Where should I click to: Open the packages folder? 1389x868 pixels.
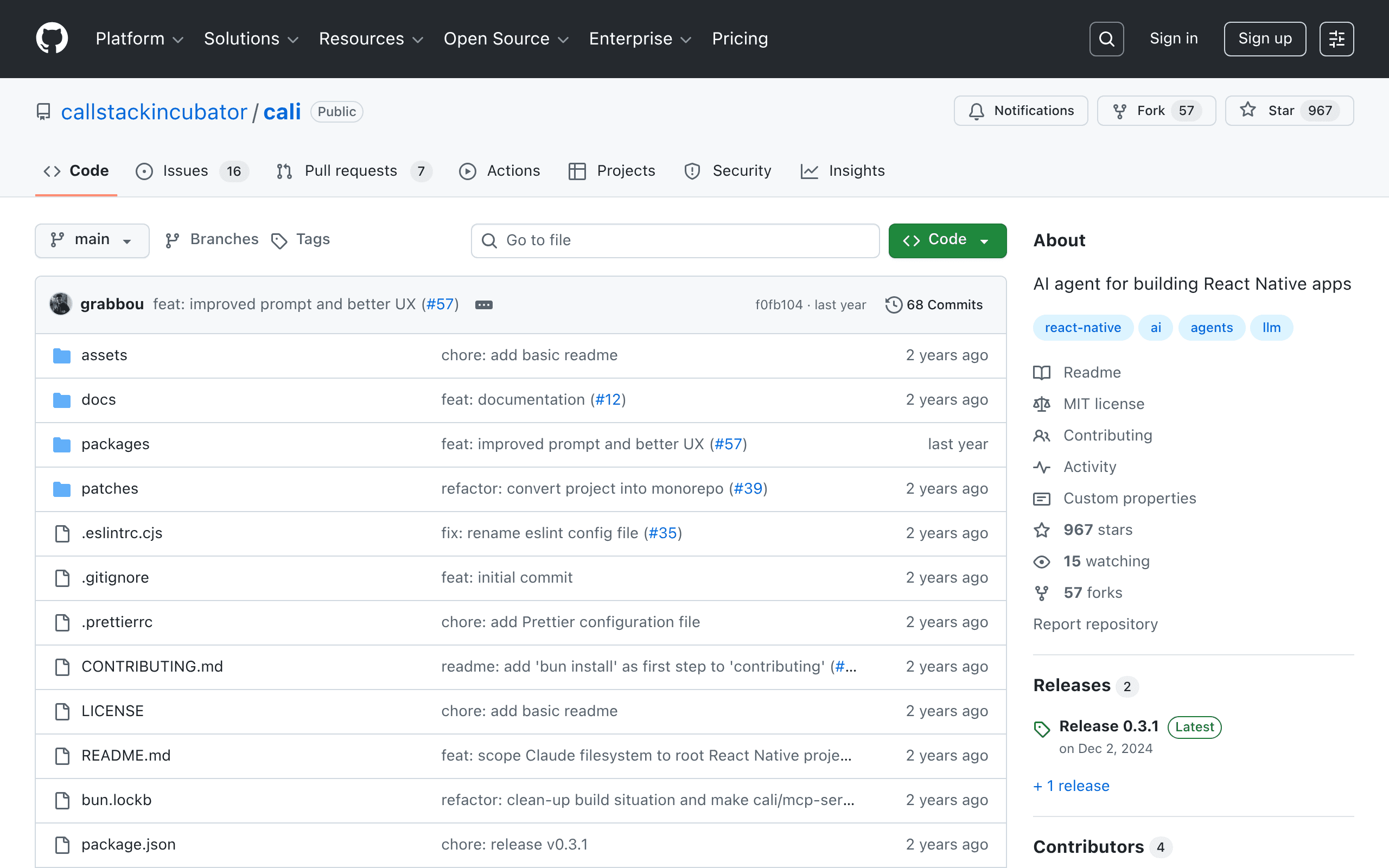coord(116,444)
